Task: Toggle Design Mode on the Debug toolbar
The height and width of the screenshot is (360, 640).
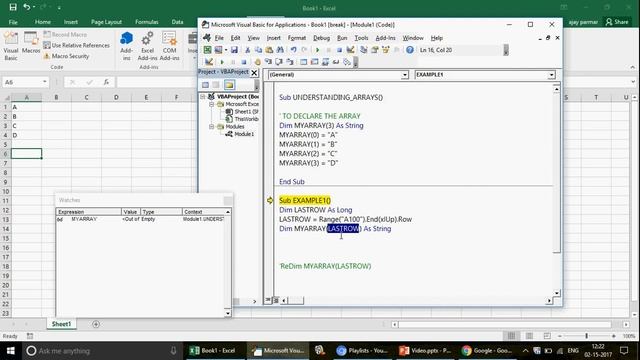Action: tap(209, 62)
